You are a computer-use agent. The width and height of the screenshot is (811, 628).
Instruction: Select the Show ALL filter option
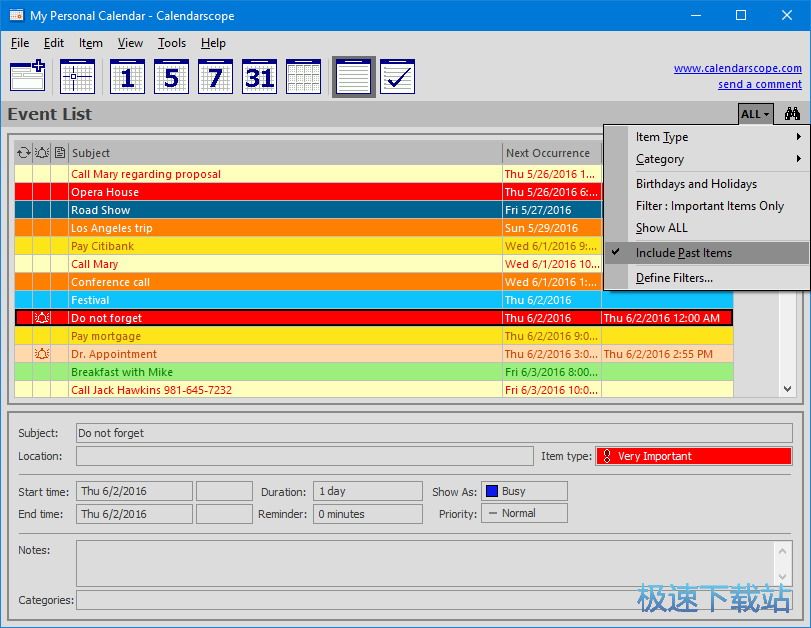tap(661, 228)
